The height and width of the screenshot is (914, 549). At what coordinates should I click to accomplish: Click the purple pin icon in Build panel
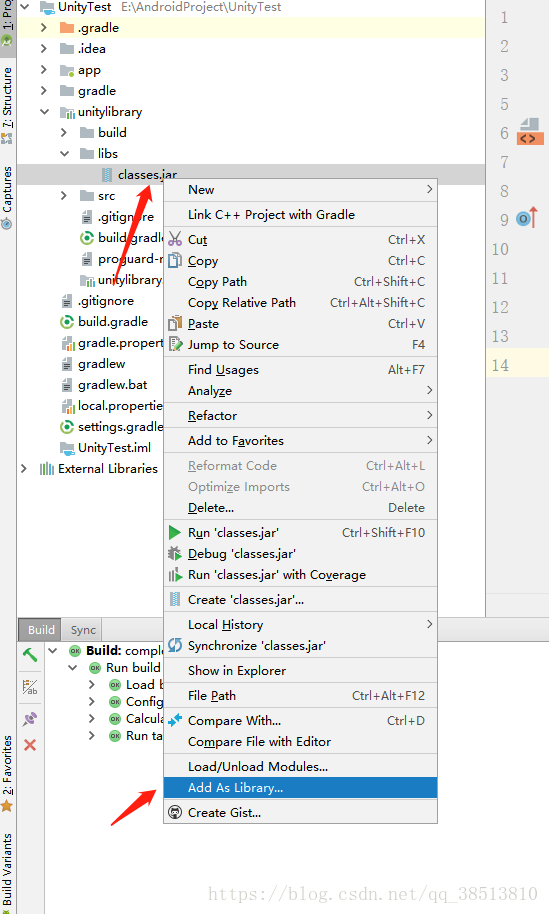point(30,718)
